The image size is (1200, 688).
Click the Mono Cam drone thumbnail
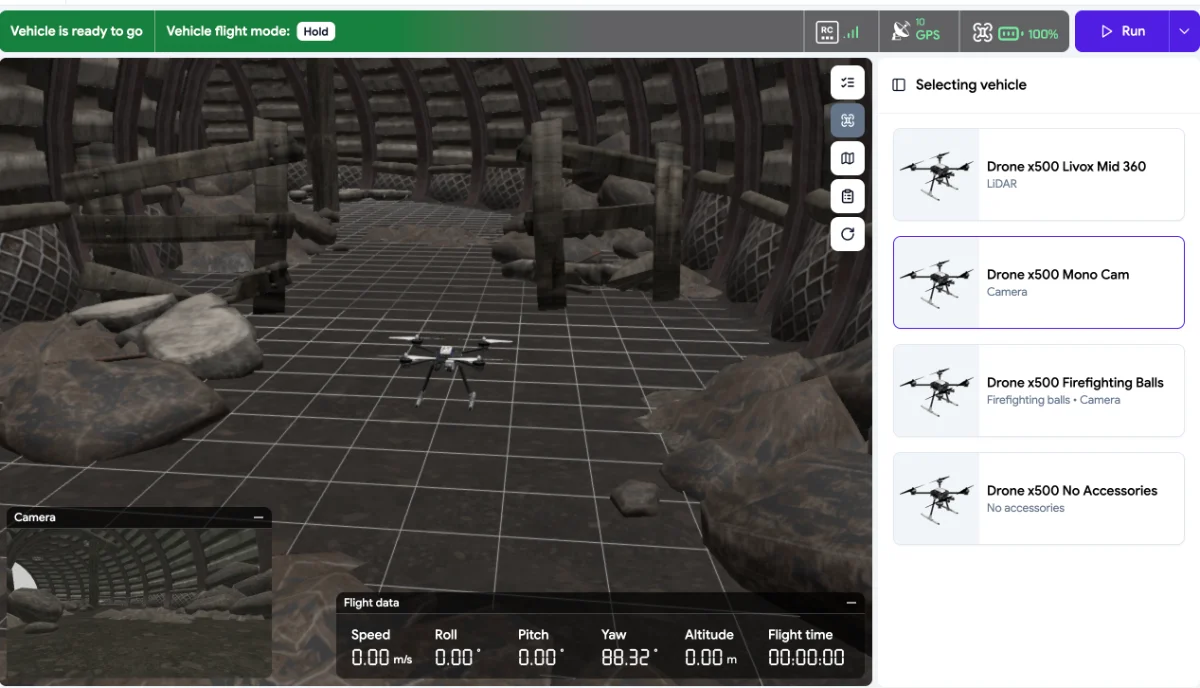click(936, 283)
